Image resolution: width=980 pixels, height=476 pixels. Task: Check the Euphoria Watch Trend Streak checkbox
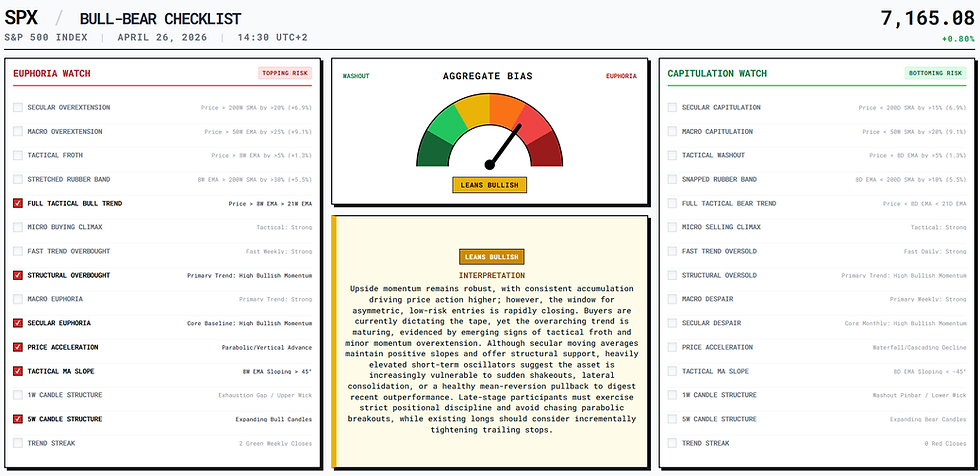[18, 443]
